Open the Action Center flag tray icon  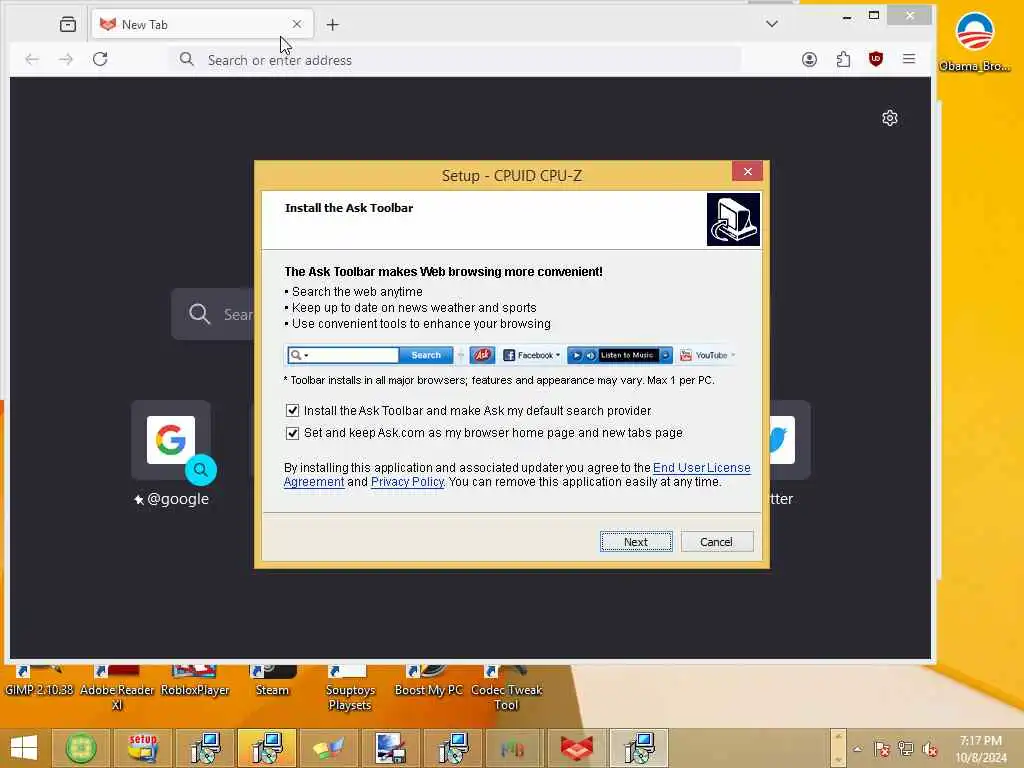[x=882, y=749]
